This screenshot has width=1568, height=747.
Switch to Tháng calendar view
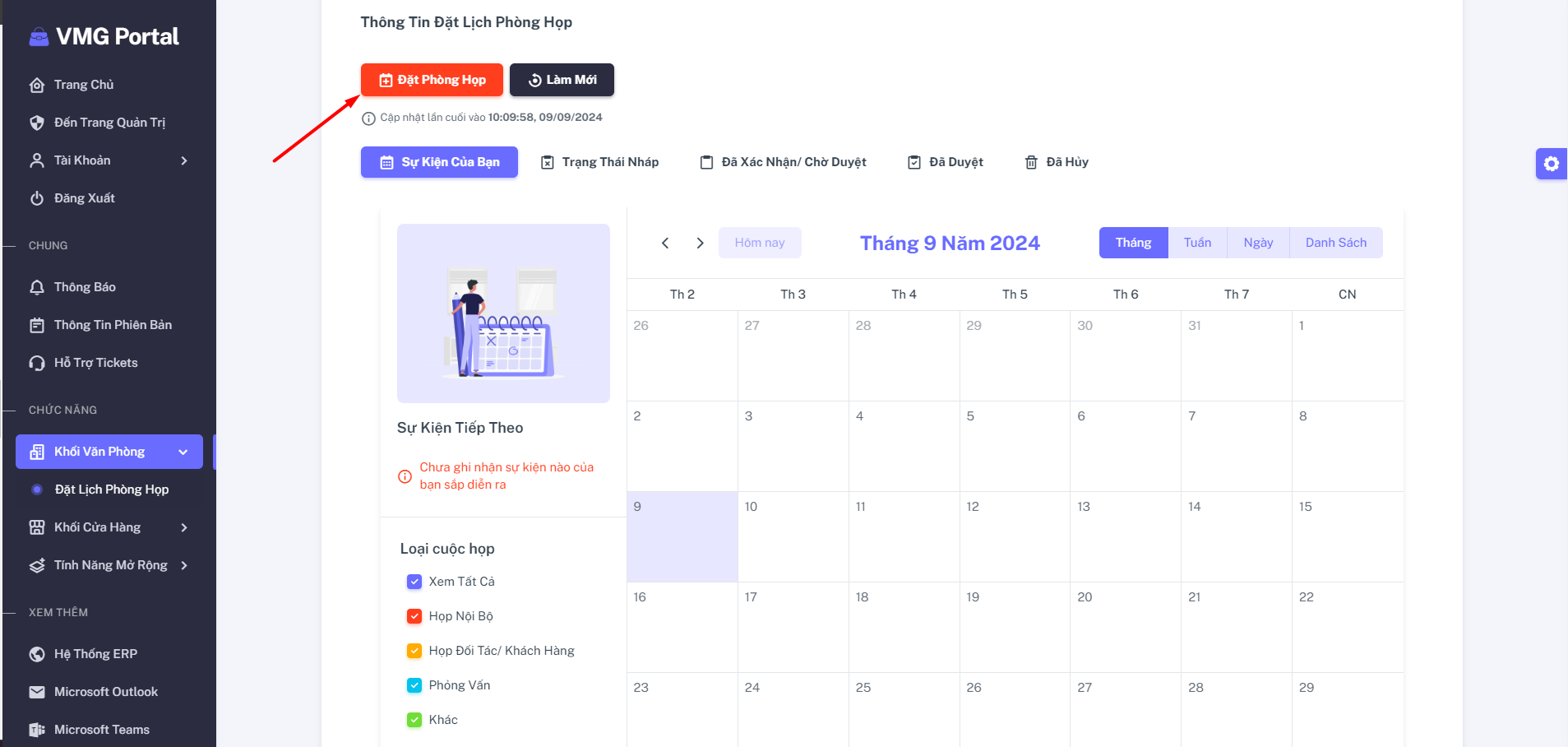pyautogui.click(x=1133, y=243)
